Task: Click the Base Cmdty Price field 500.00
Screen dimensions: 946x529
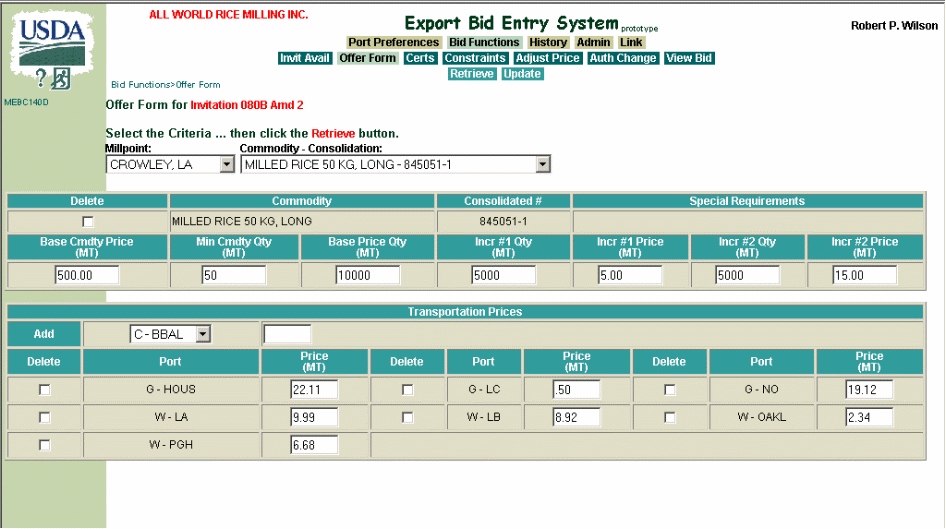Action: tap(87, 275)
